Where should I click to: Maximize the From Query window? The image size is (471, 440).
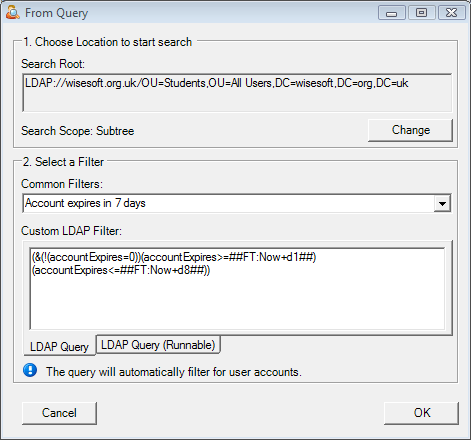coord(422,13)
